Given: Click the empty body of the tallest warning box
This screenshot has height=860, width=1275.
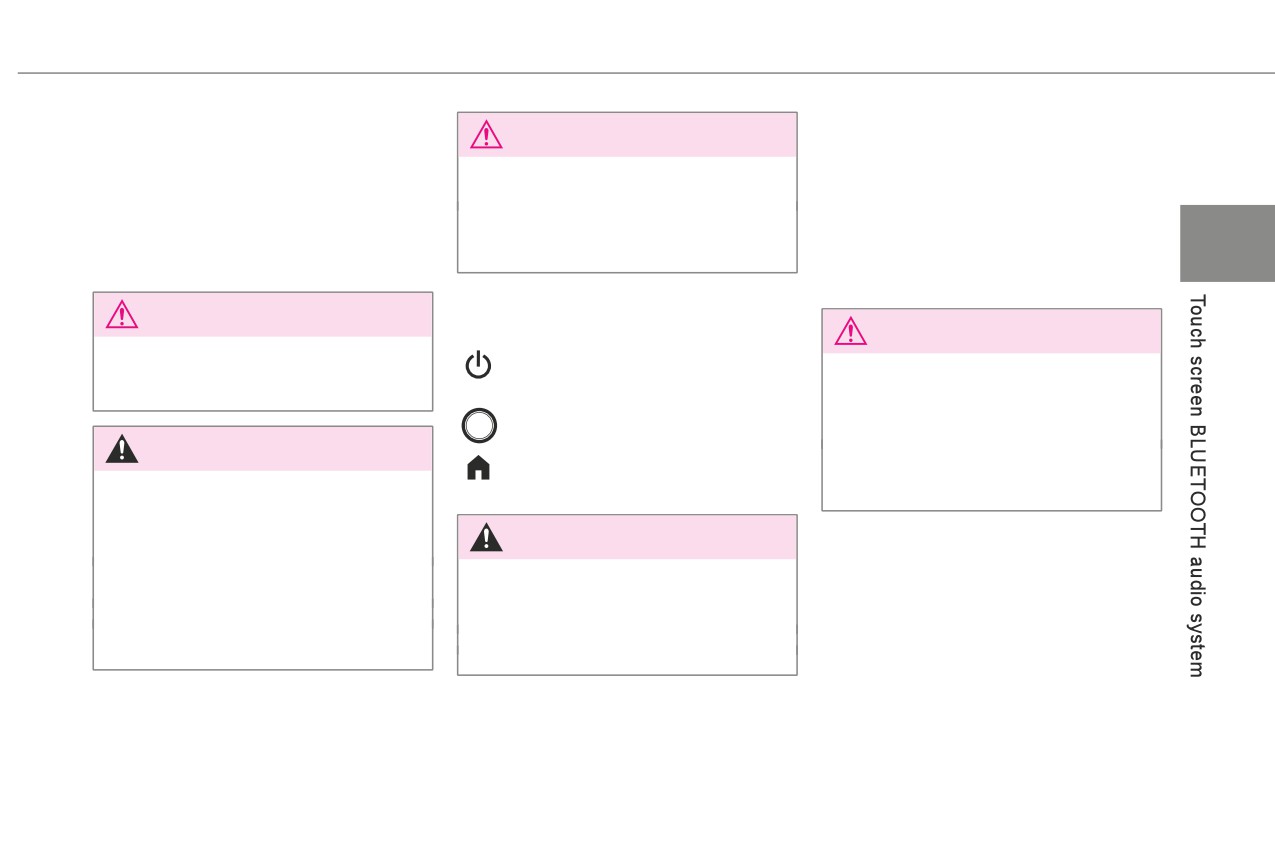Looking at the screenshot, I should [263, 569].
